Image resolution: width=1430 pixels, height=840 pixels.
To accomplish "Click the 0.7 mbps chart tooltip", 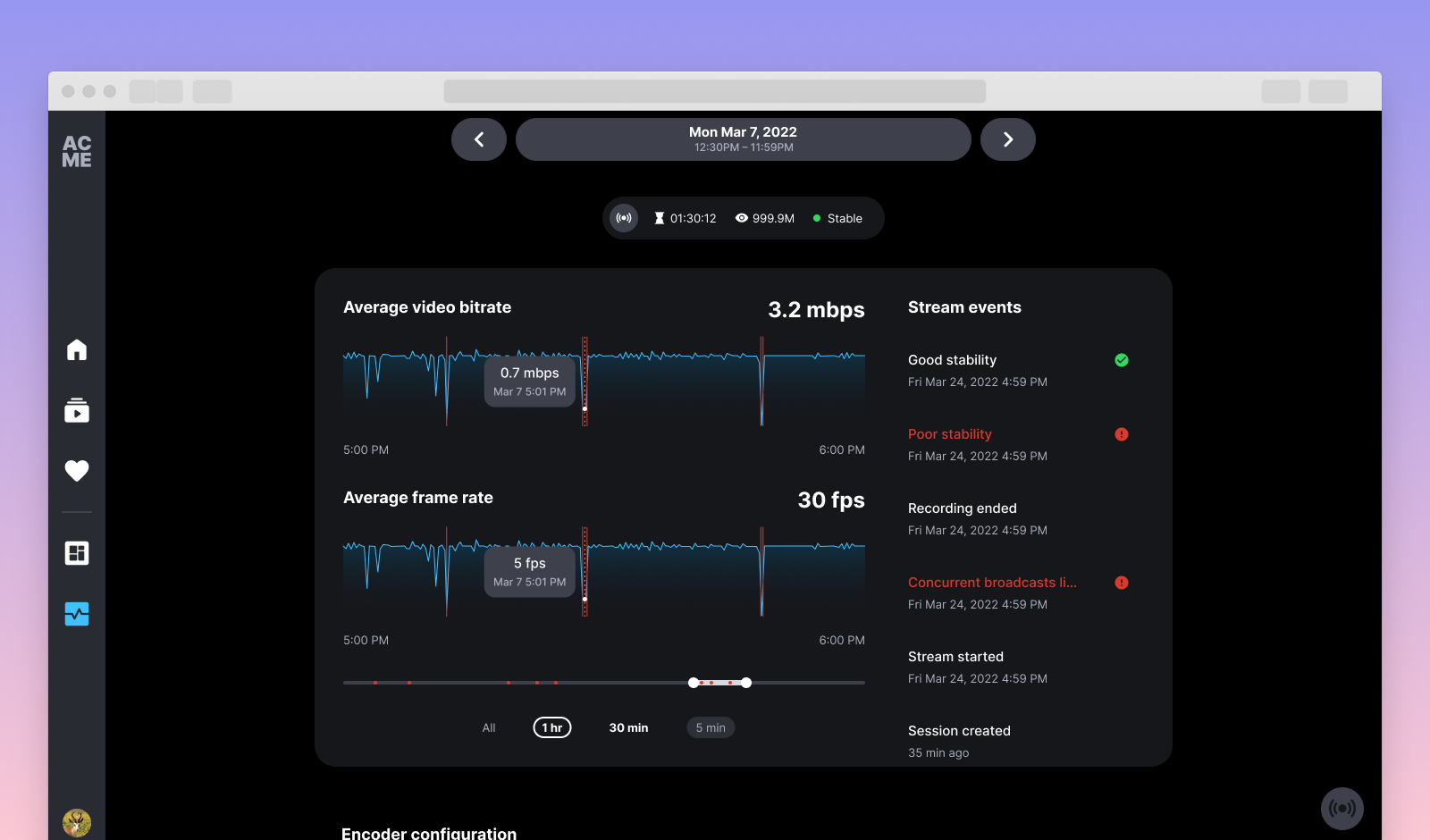I will [x=530, y=382].
